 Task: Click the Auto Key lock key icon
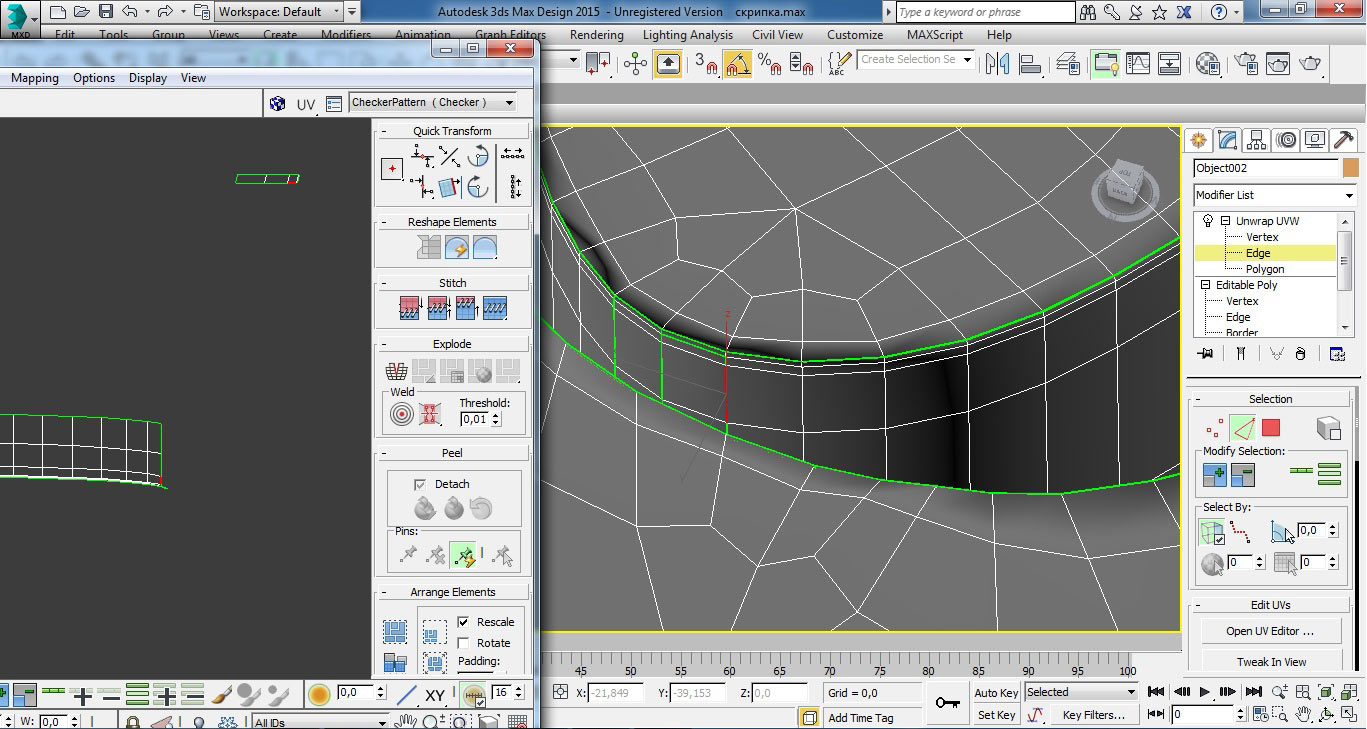pyautogui.click(x=946, y=703)
